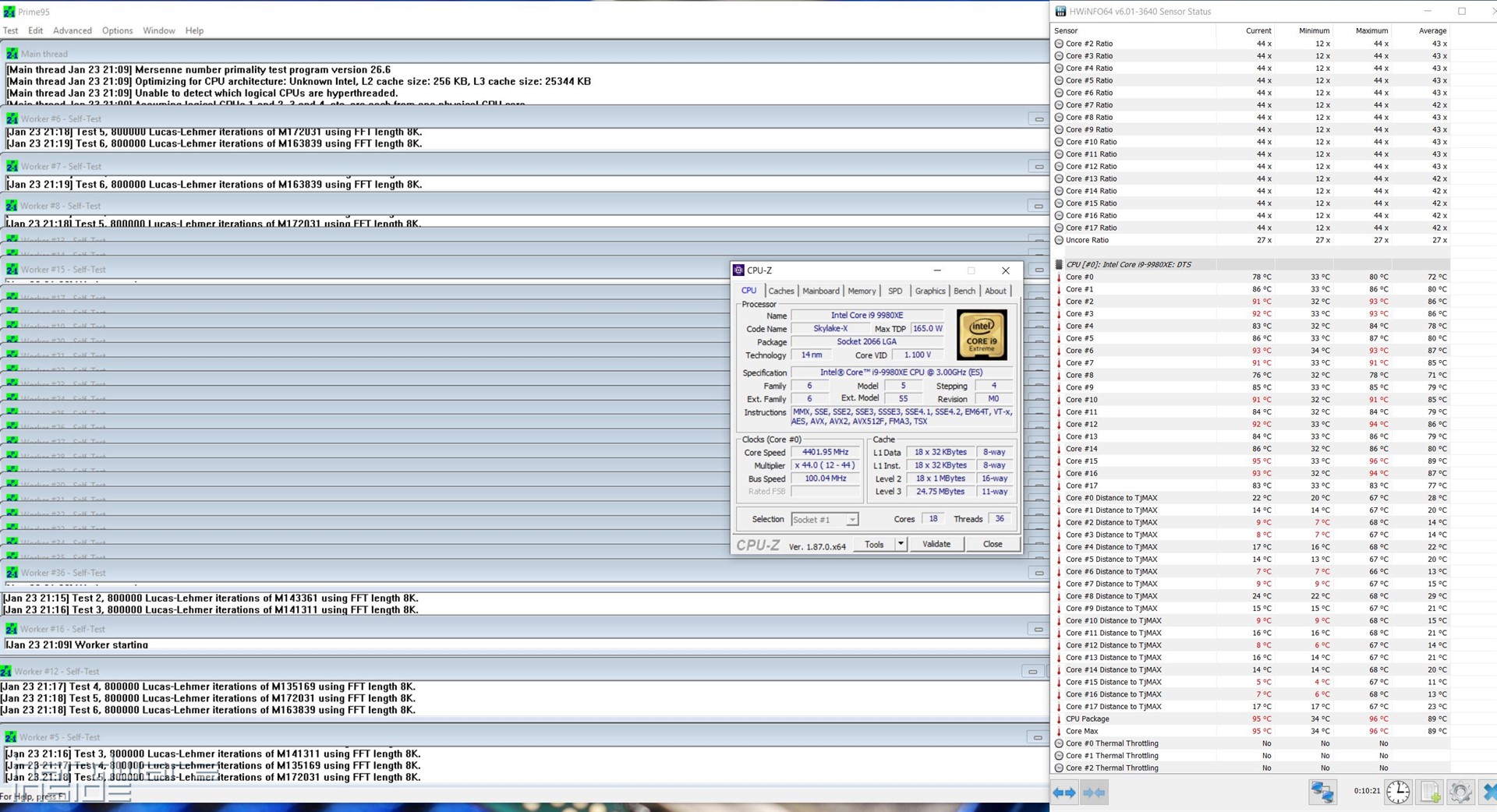1497x812 pixels.
Task: Click Worker #12 Self-Test window icon
Action: coord(6,671)
